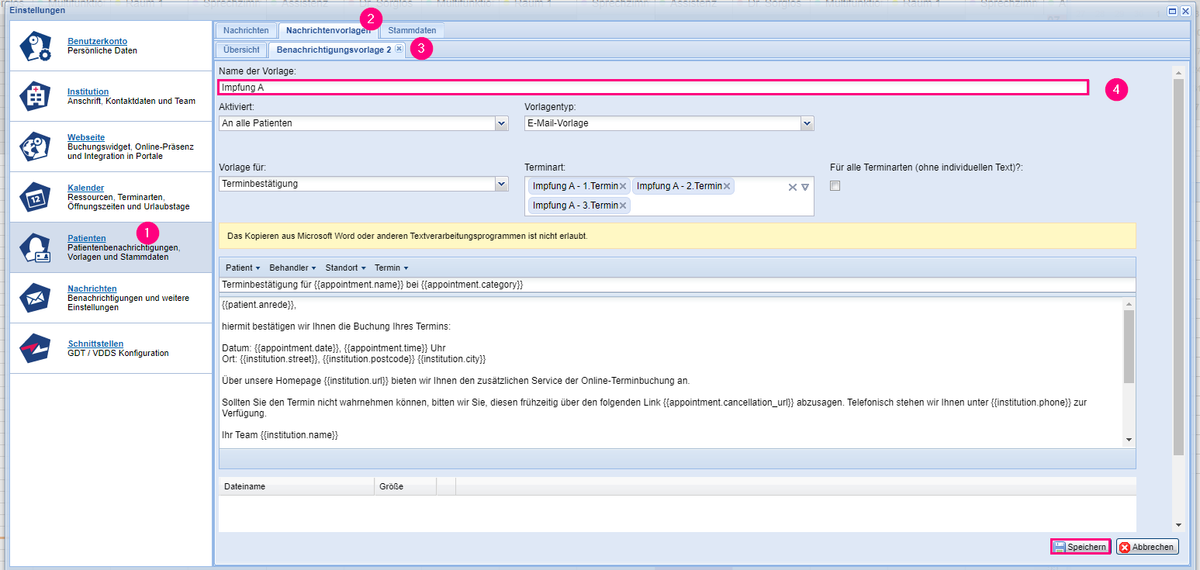The height and width of the screenshot is (570, 1200).
Task: Open the Patient placeholder menu
Action: tap(243, 268)
